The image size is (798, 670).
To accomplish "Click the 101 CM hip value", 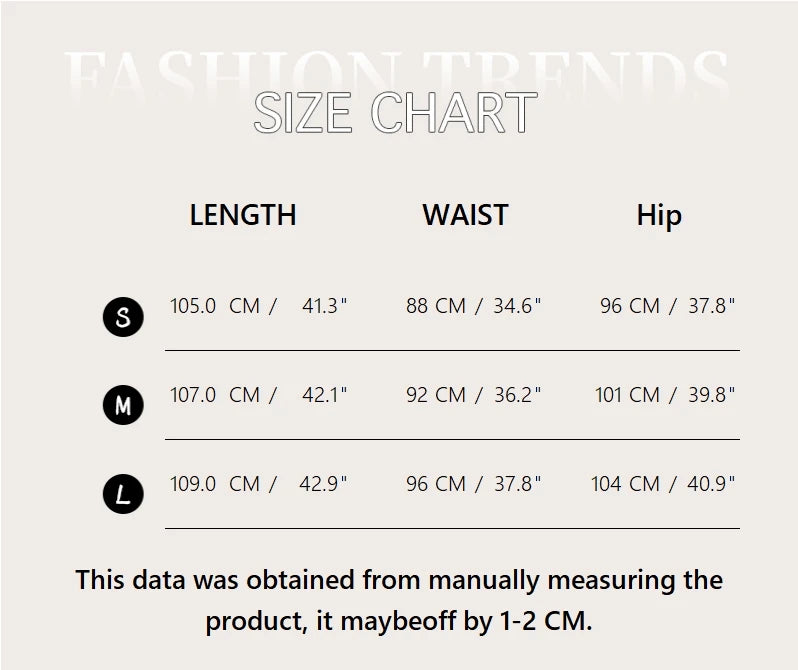I will coord(627,395).
